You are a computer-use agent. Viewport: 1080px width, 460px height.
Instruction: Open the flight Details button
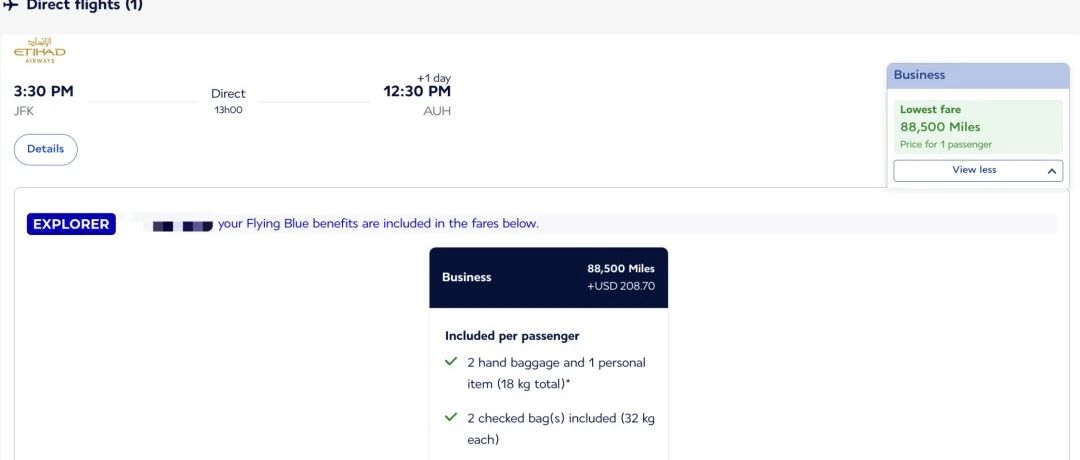[x=45, y=149]
